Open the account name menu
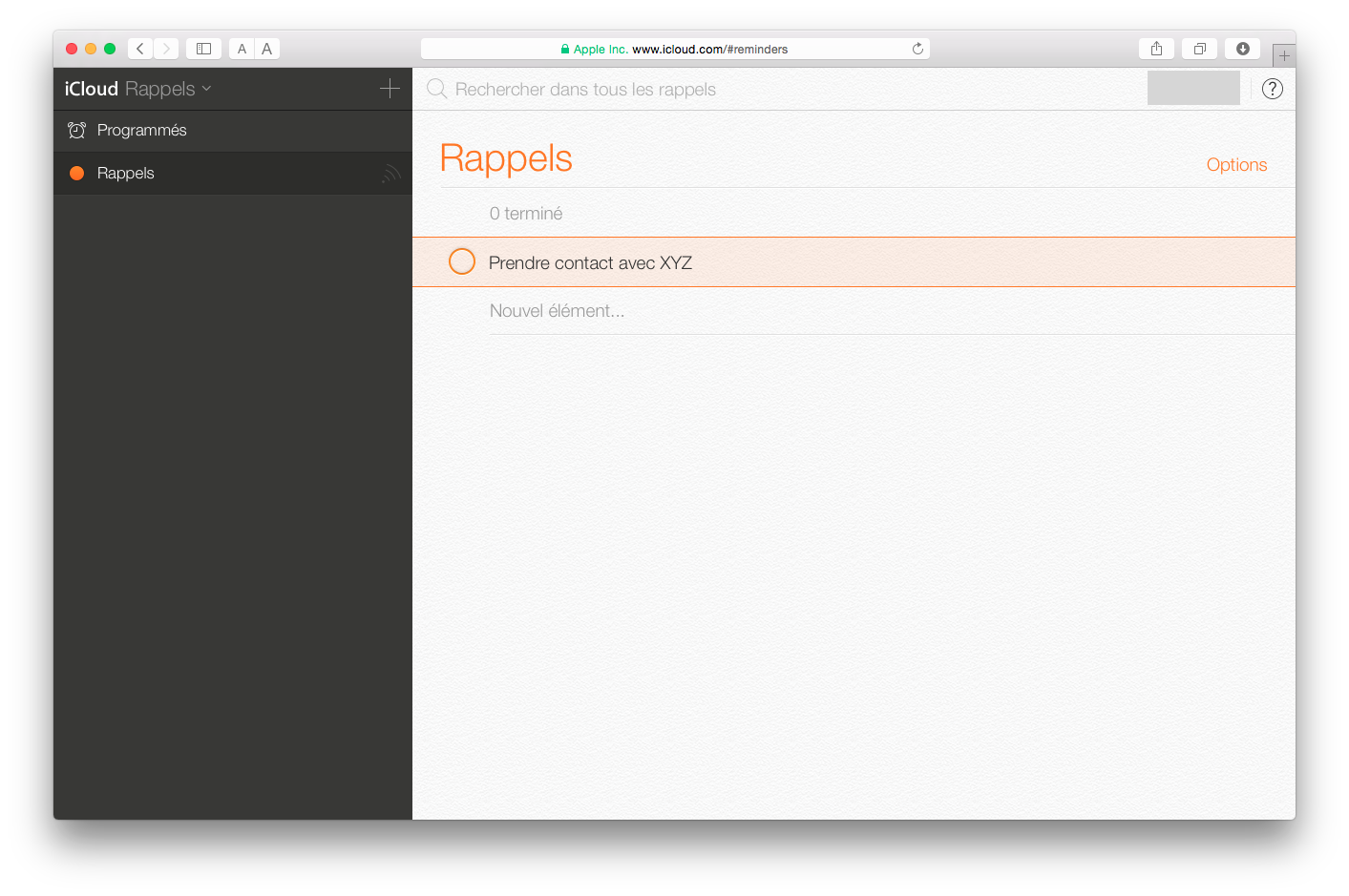Image resolution: width=1349 pixels, height=896 pixels. click(1192, 88)
